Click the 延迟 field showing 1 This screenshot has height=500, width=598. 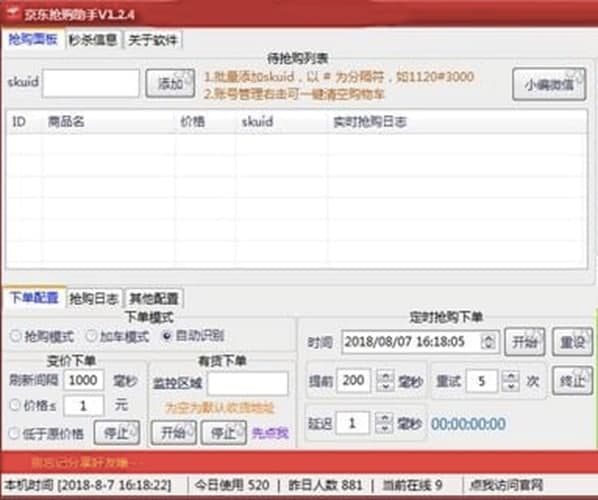353,423
